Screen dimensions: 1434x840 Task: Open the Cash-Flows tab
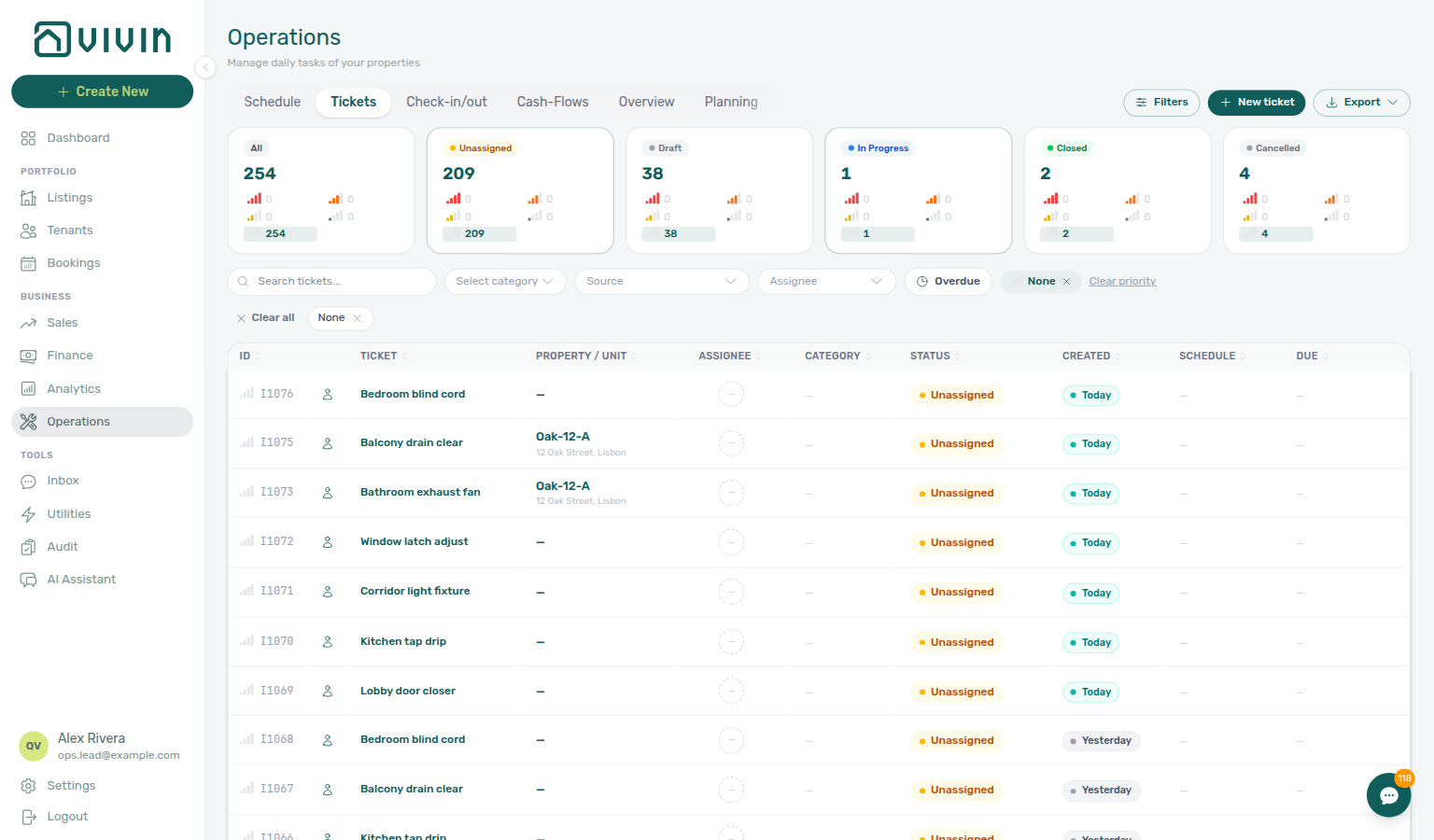pos(553,102)
